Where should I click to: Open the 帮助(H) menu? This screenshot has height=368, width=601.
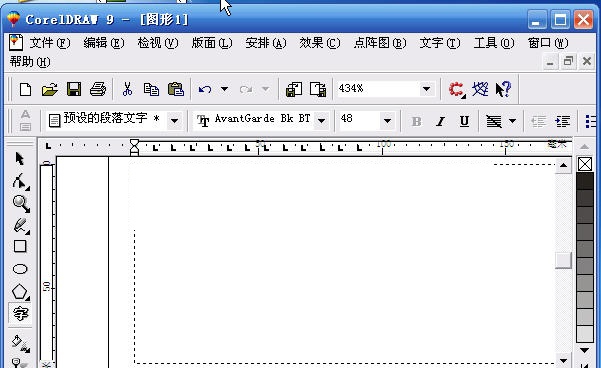coord(30,61)
